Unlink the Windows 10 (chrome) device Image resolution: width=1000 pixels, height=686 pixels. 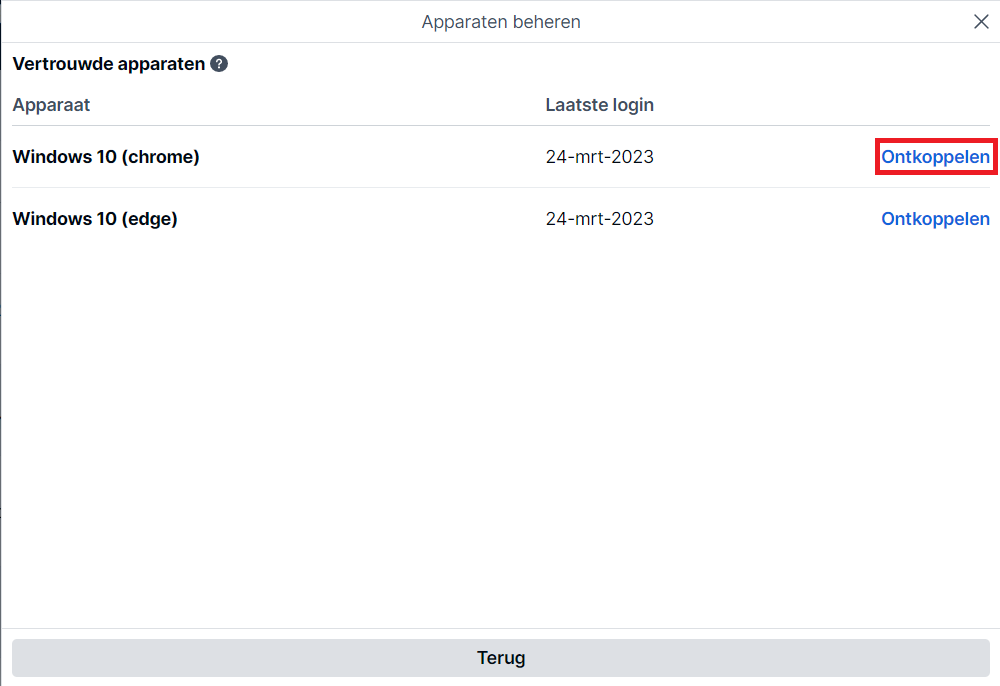pyautogui.click(x=935, y=157)
